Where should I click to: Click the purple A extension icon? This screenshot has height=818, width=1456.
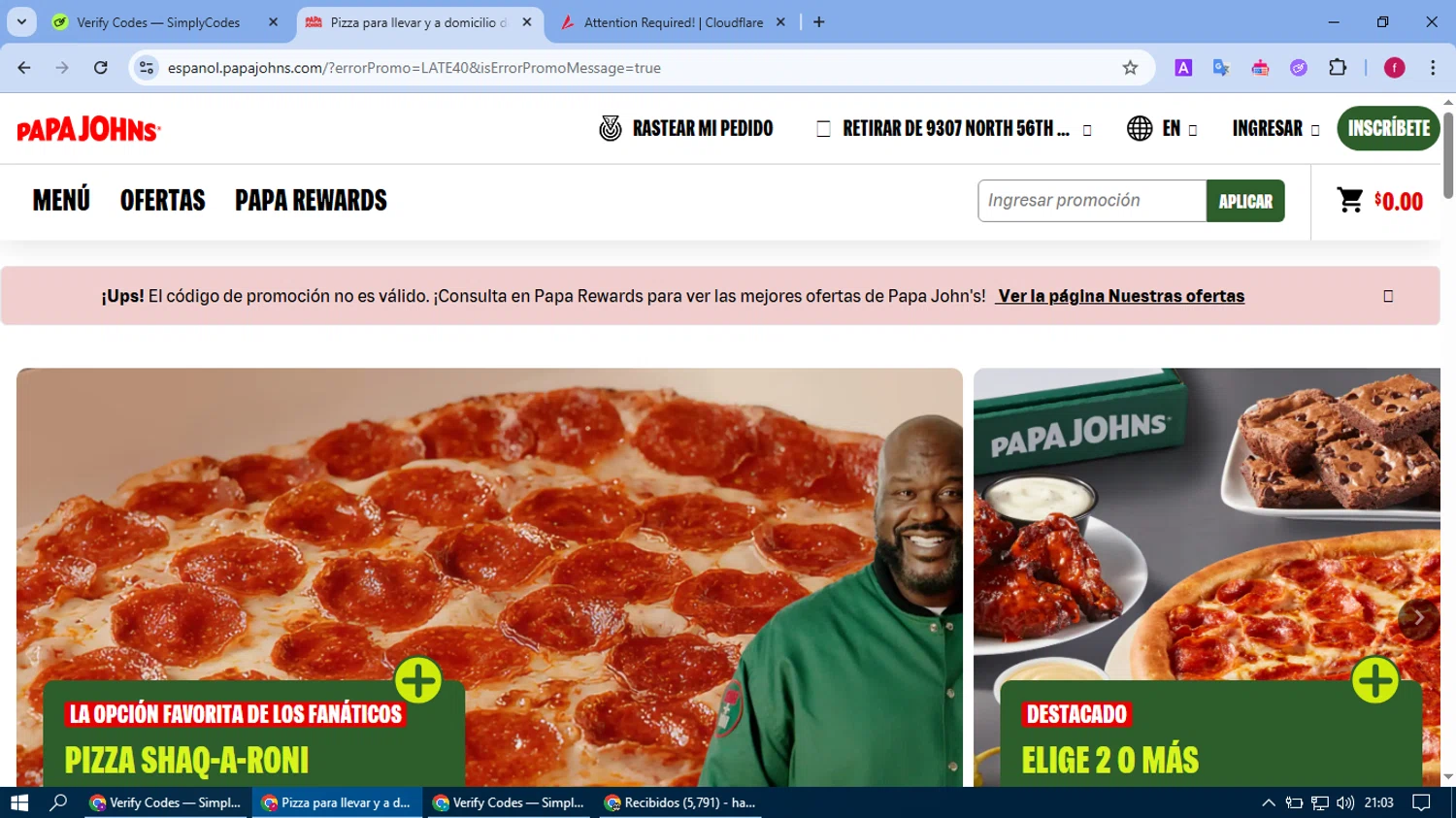[x=1183, y=67]
